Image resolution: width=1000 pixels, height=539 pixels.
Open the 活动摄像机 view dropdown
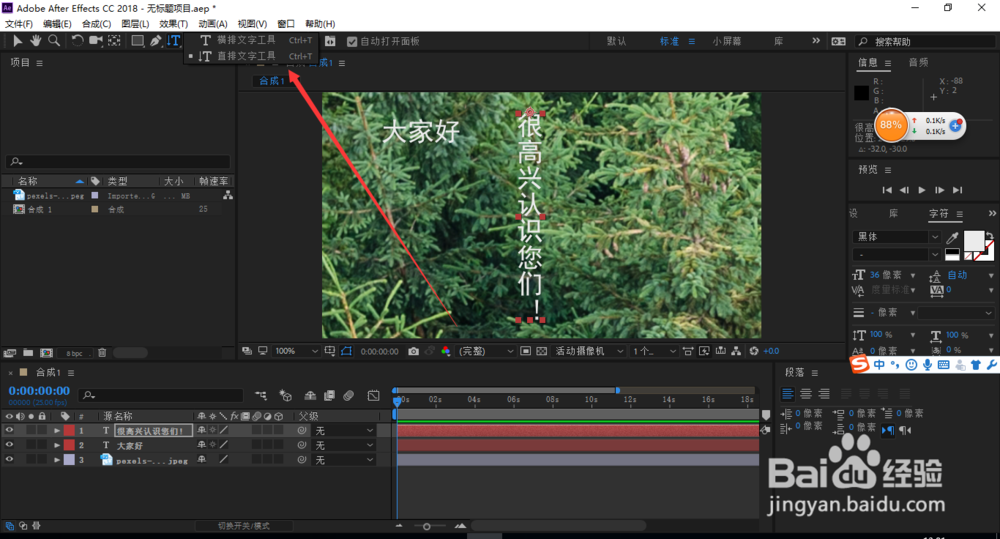pos(589,351)
